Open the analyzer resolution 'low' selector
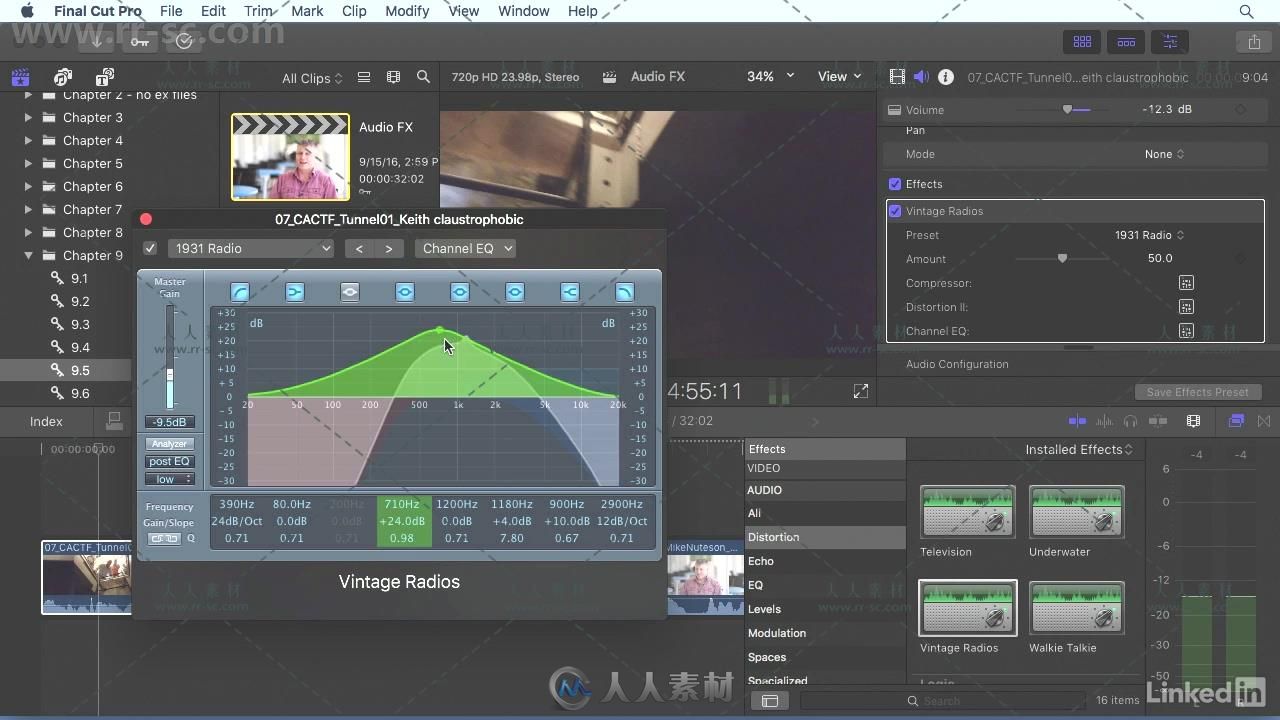 click(169, 479)
